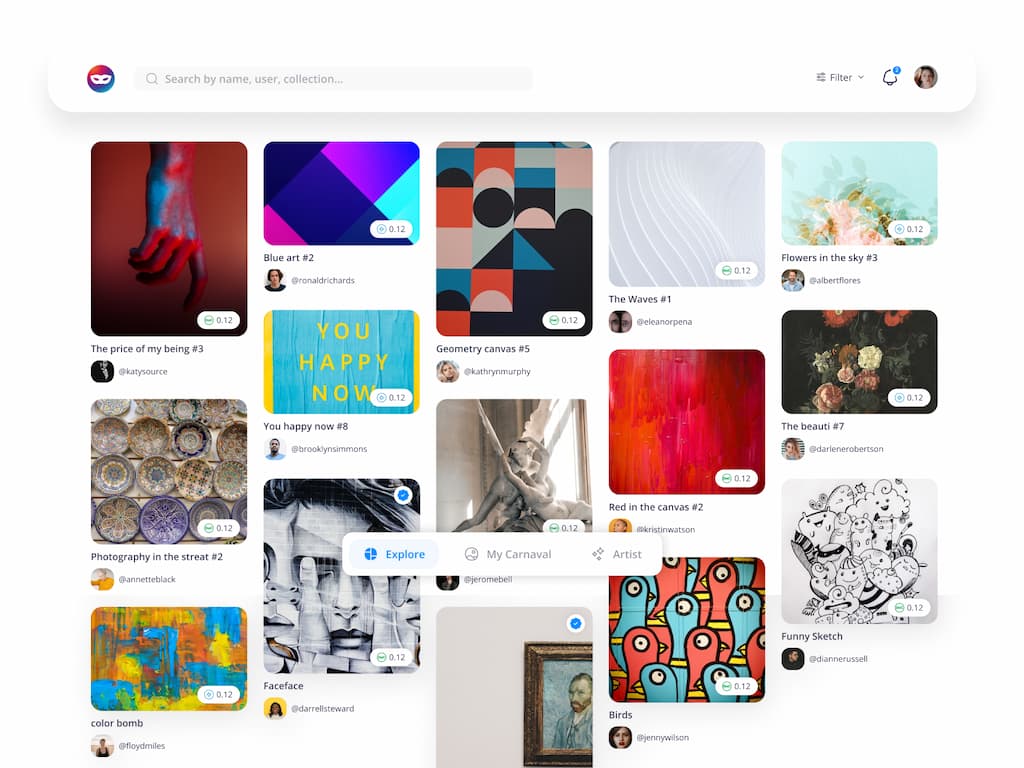Type in the search by name field
The height and width of the screenshot is (768, 1024).
coord(340,79)
